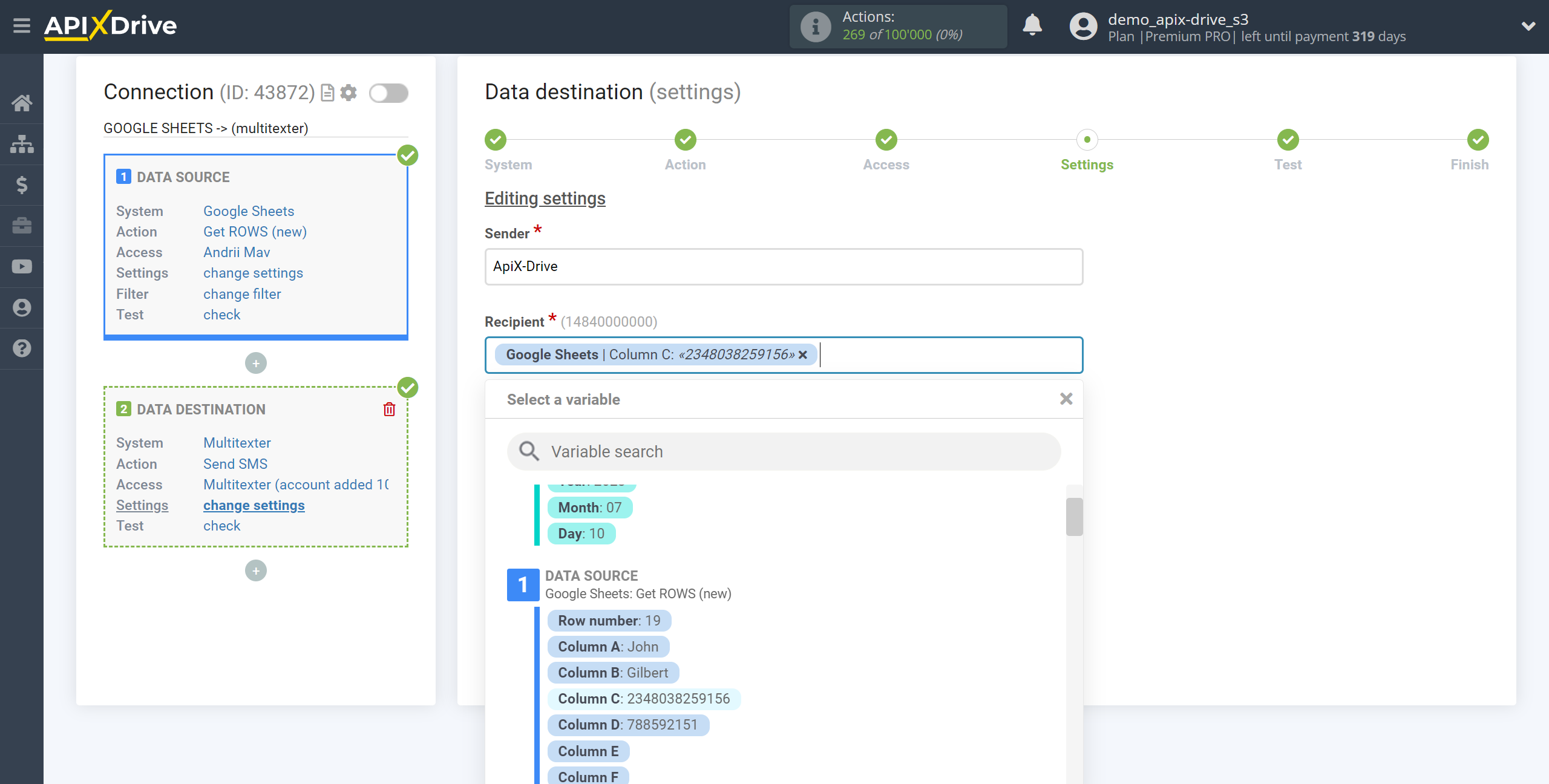
Task: Select Day: 10 variable
Action: (581, 534)
